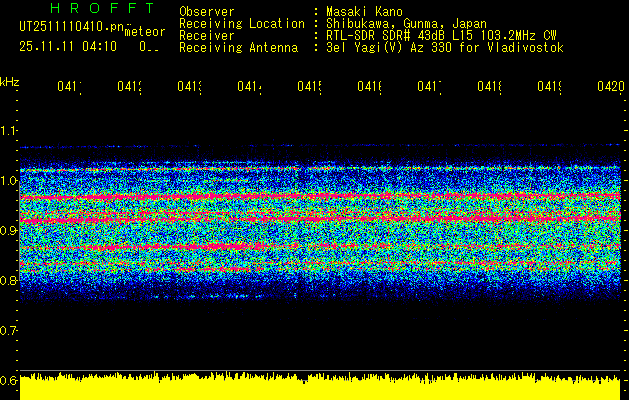Click the 0.6 frequency axis label
Viewport: 629px width, 400px height.
8,380
